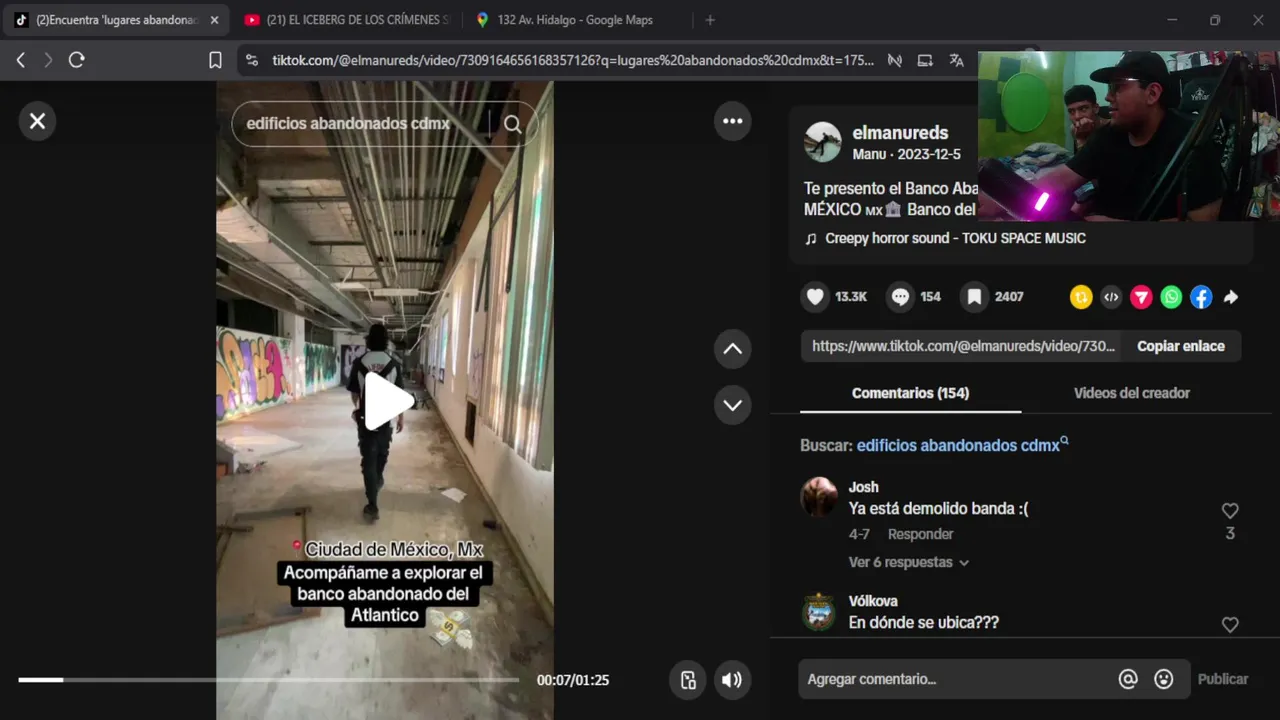Image resolution: width=1280 pixels, height=720 pixels.
Task: Click the Vólkova commenter name
Action: pos(873,601)
